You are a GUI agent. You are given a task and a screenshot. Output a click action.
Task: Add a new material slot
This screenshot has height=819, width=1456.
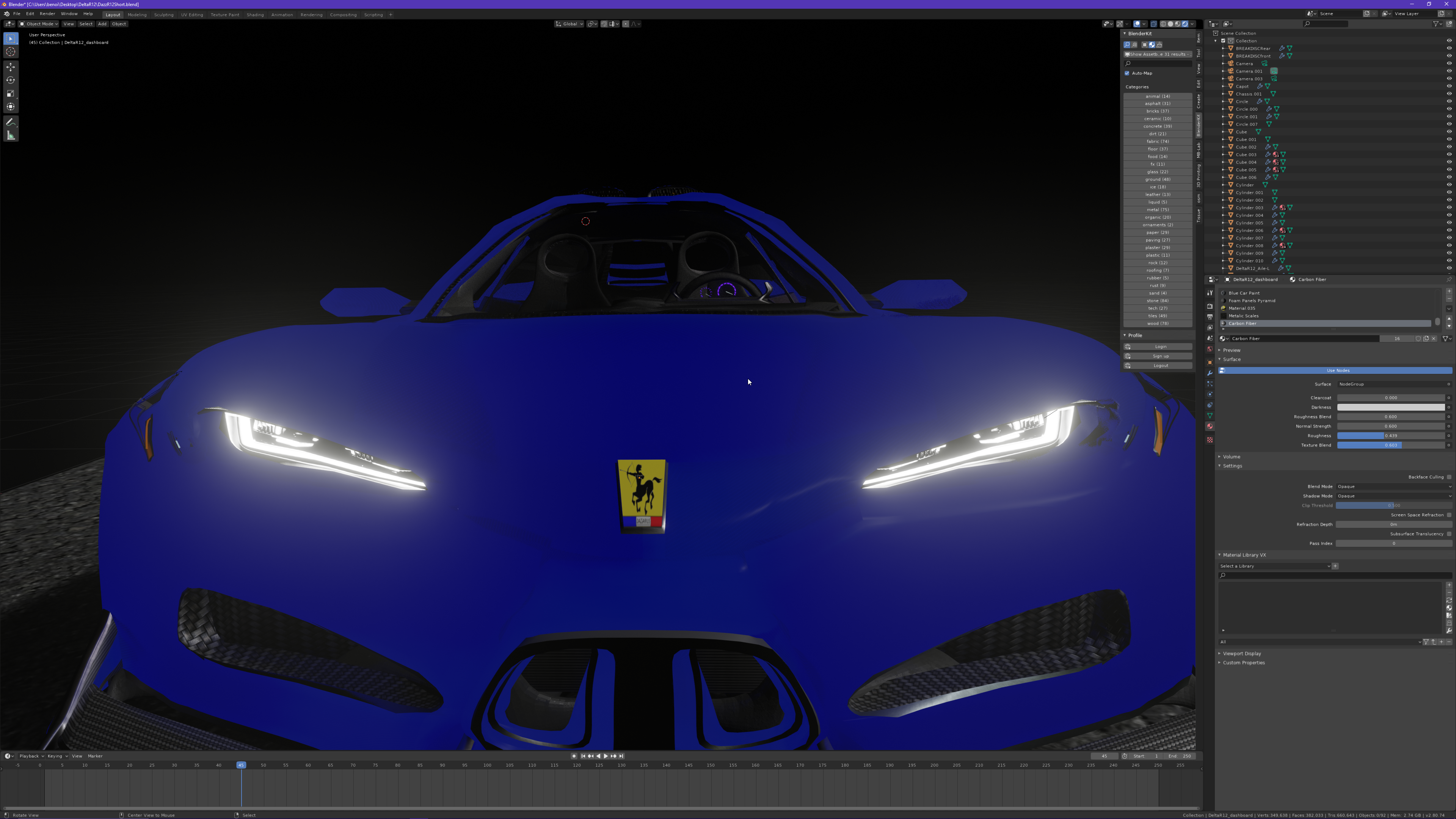(x=1449, y=292)
